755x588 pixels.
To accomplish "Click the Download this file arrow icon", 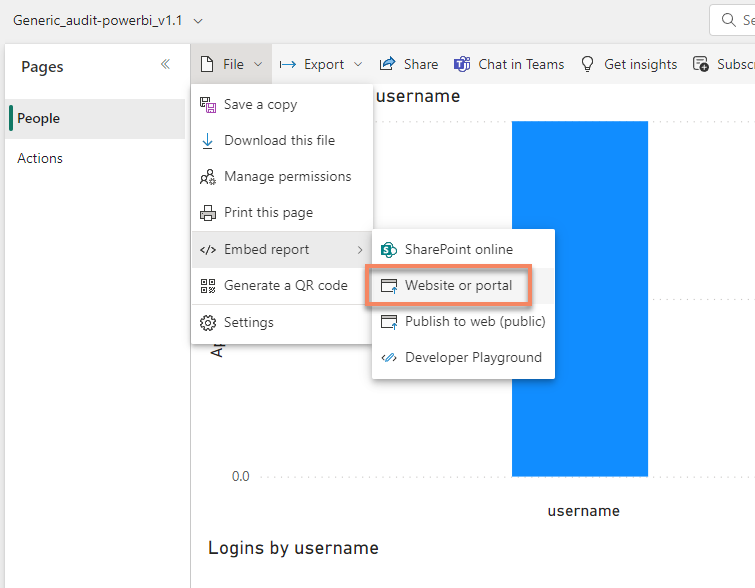I will pyautogui.click(x=208, y=141).
